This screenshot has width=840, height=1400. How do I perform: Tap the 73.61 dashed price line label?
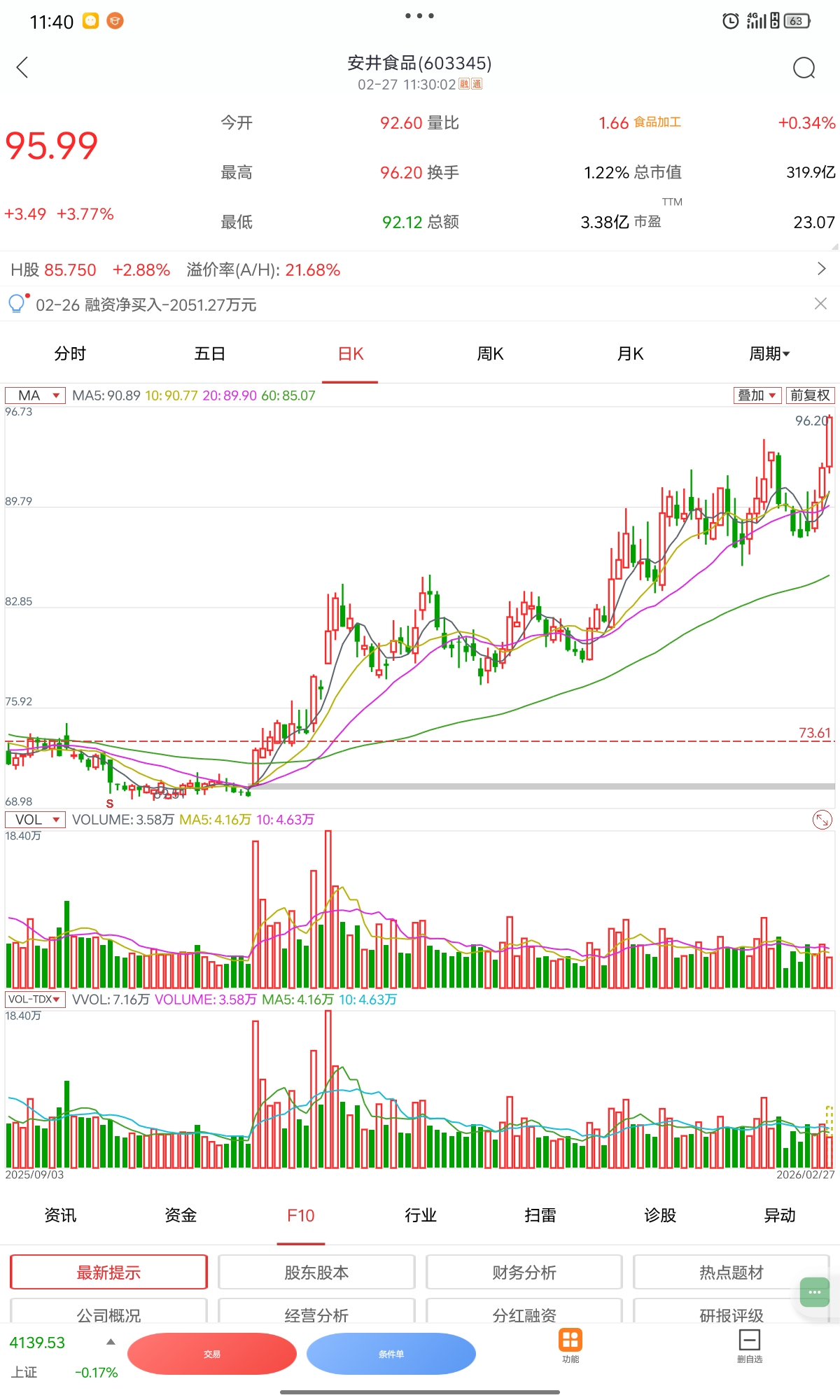click(x=815, y=733)
